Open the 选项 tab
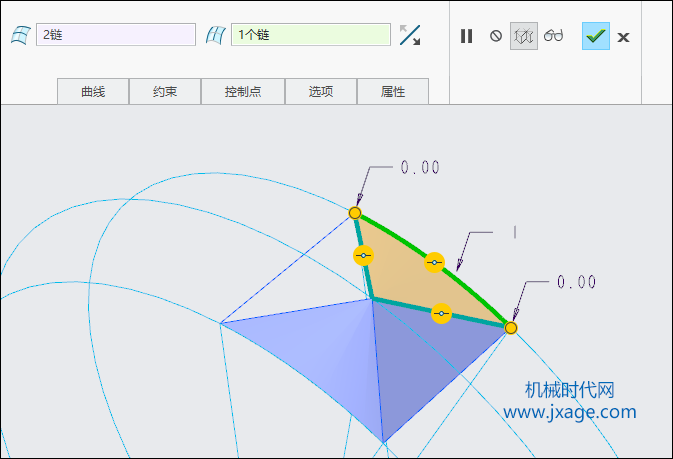 coord(321,91)
